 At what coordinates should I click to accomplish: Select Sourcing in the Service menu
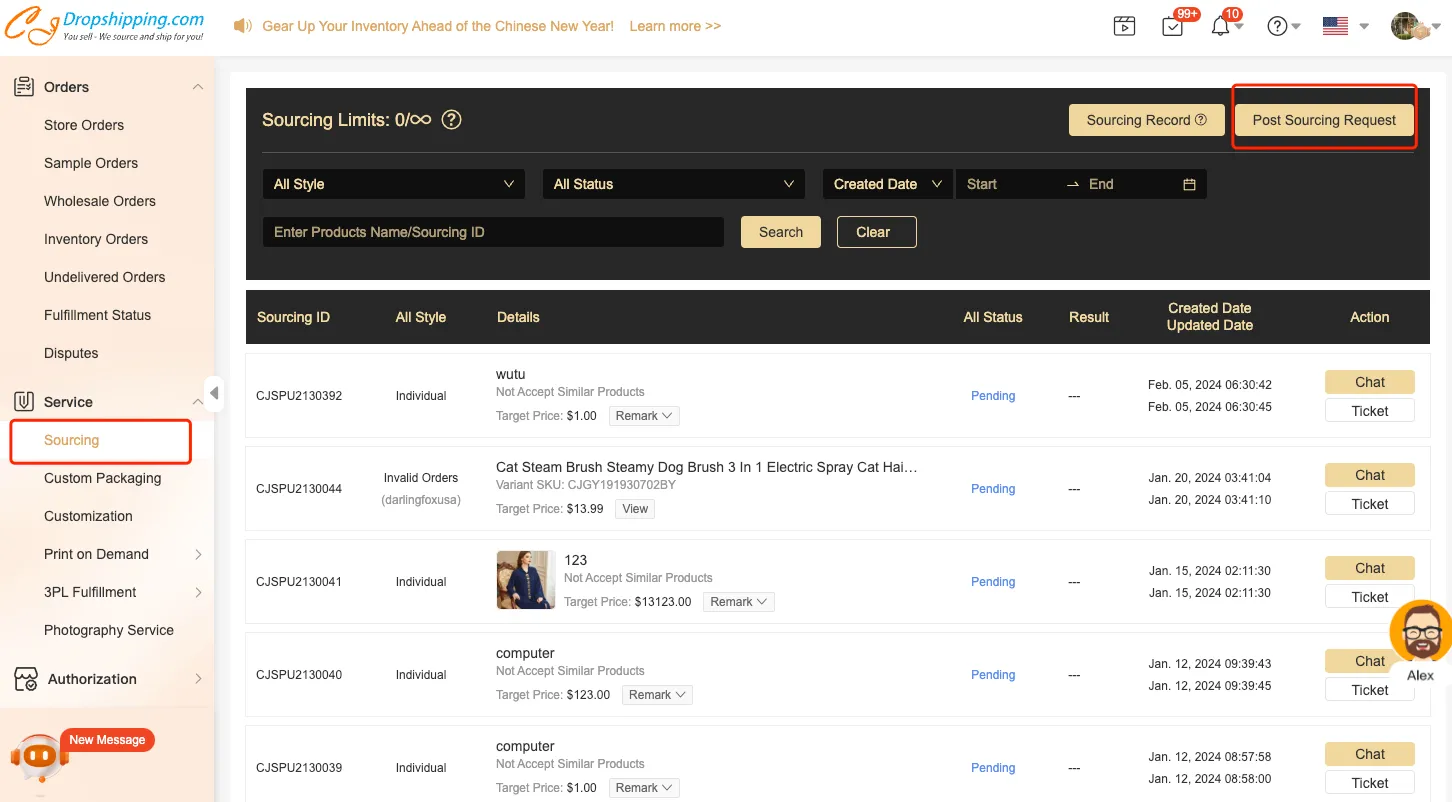click(x=72, y=440)
